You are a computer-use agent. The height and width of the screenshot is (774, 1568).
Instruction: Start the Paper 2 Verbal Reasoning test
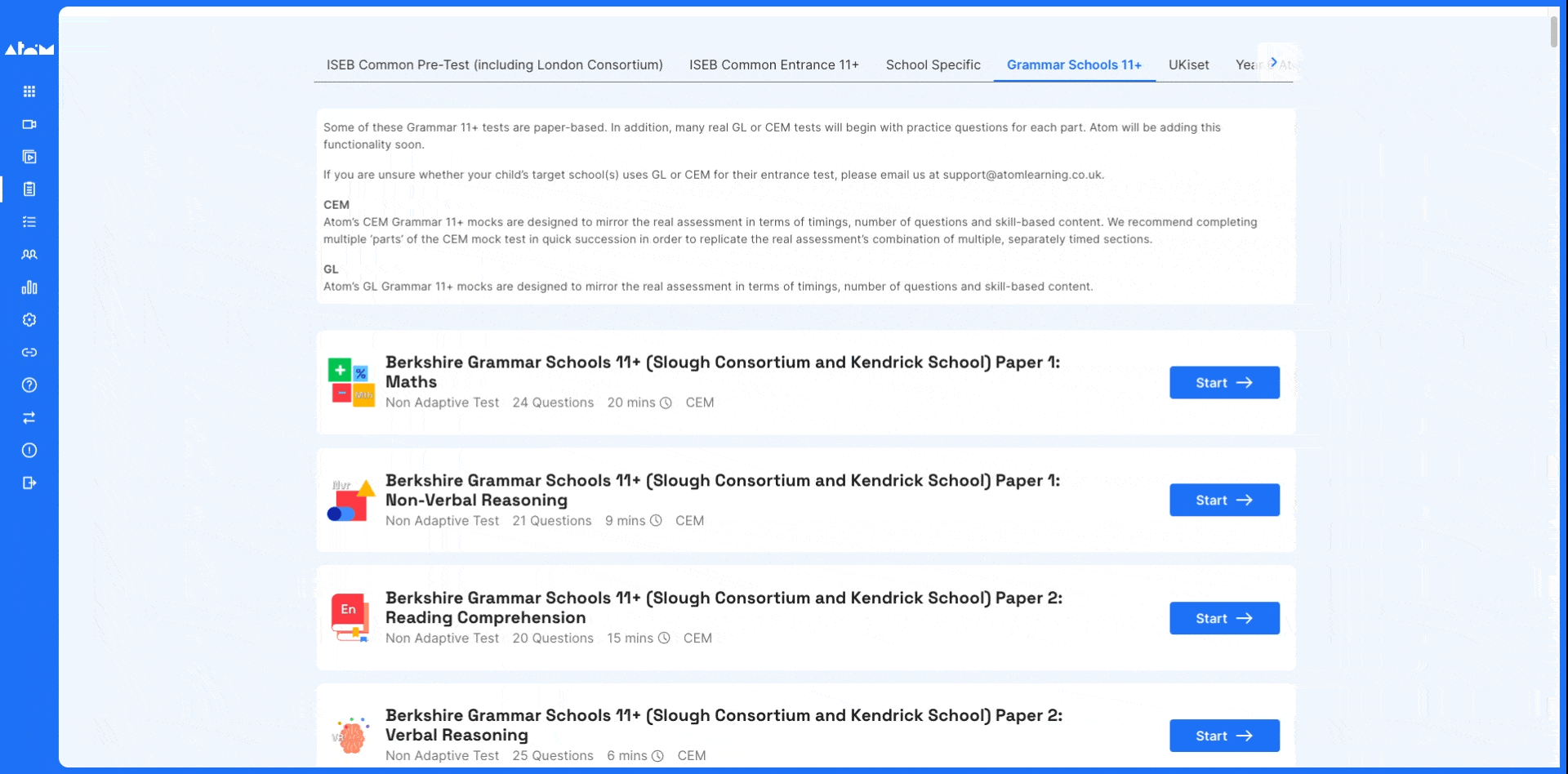pyautogui.click(x=1224, y=736)
